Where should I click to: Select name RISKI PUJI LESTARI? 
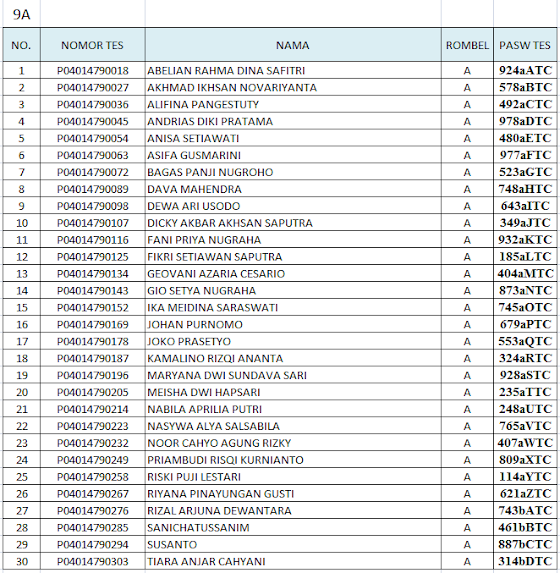pos(194,477)
